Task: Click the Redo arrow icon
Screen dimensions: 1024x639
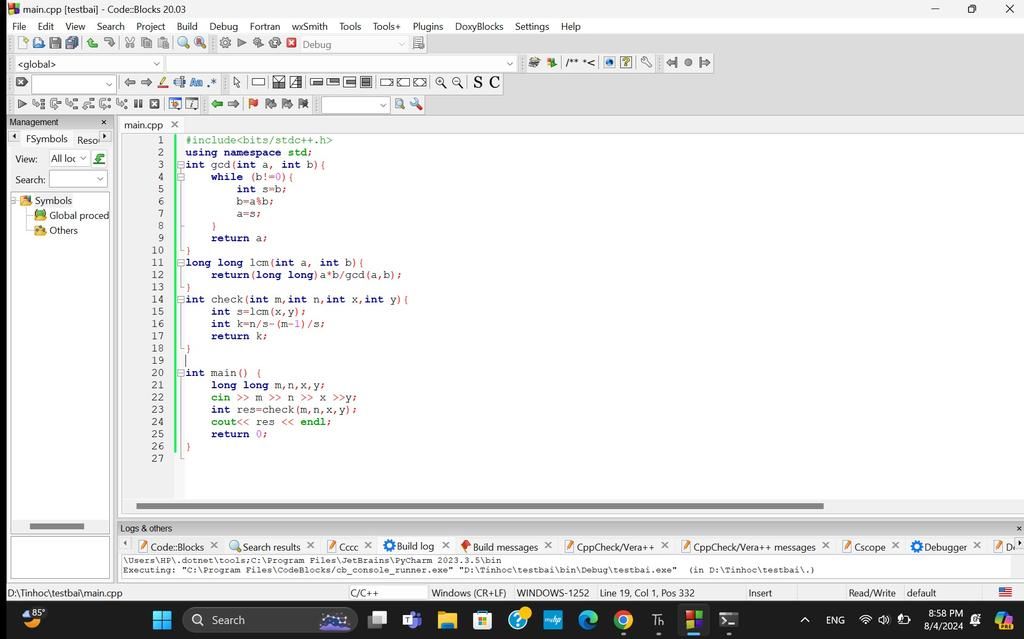Action: [x=109, y=43]
